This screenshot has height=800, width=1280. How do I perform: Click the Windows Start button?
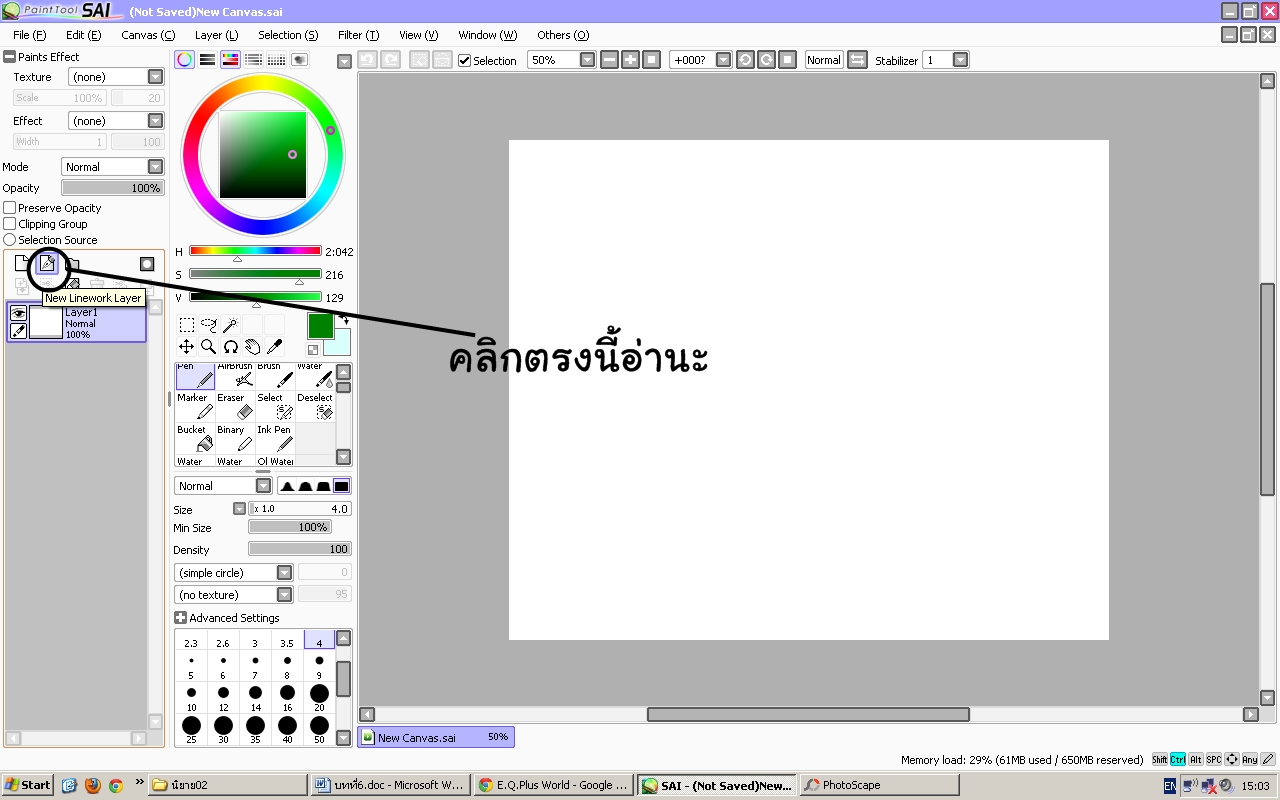point(27,785)
